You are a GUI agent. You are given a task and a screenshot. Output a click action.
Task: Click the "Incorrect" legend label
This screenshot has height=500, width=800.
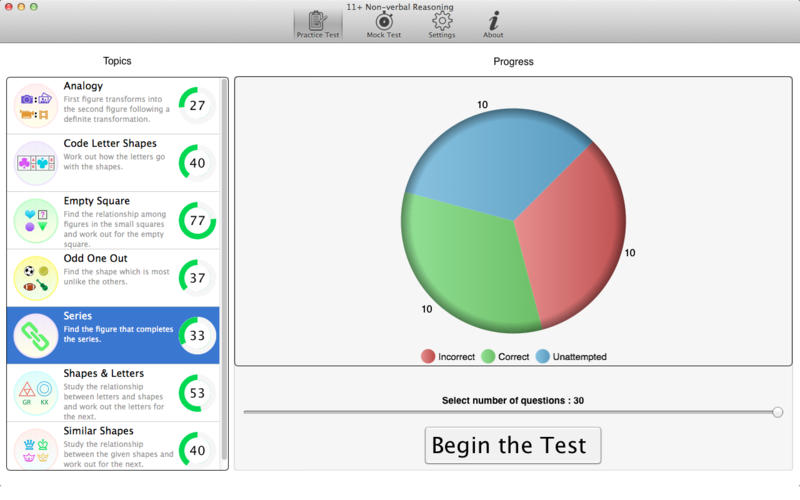click(456, 357)
